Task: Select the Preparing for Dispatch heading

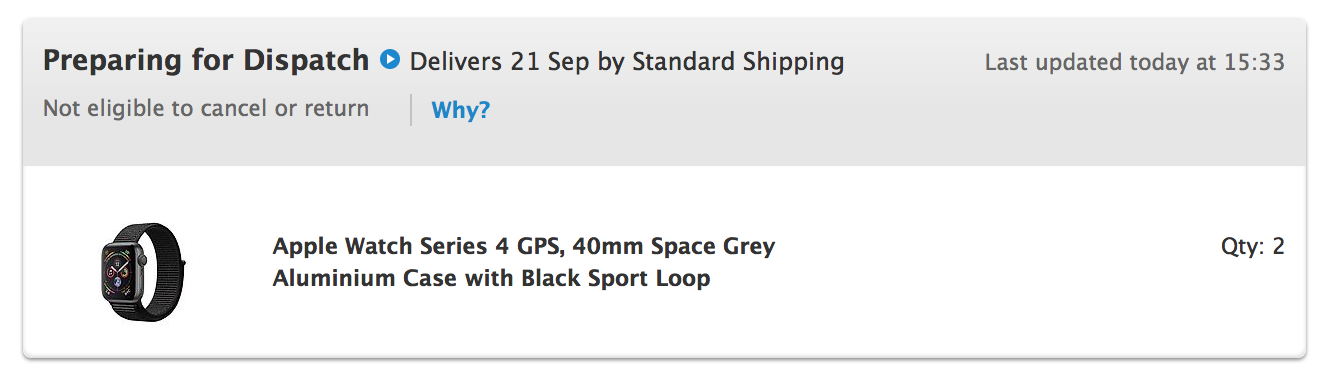Action: (206, 61)
